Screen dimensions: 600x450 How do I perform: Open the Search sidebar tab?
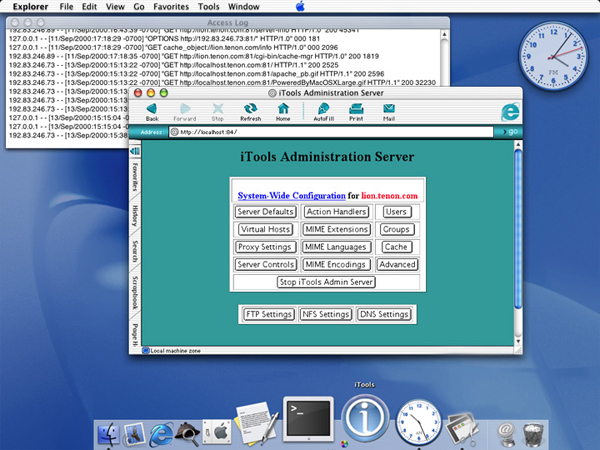click(135, 251)
